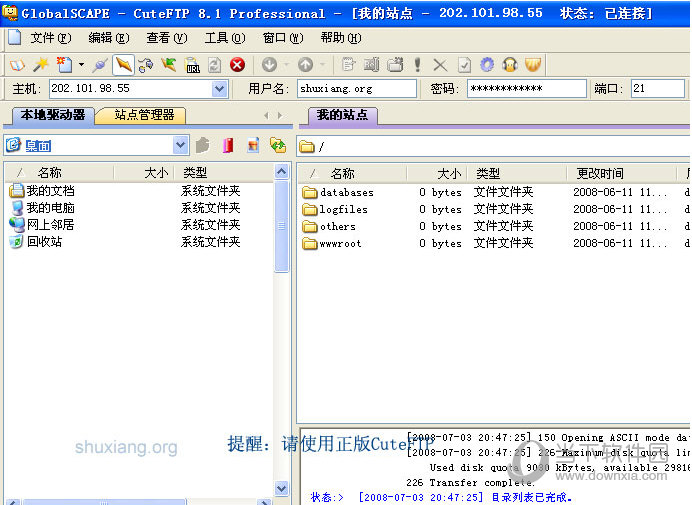The image size is (692, 505).
Task: Click the 主机 host address field
Action: 131,89
